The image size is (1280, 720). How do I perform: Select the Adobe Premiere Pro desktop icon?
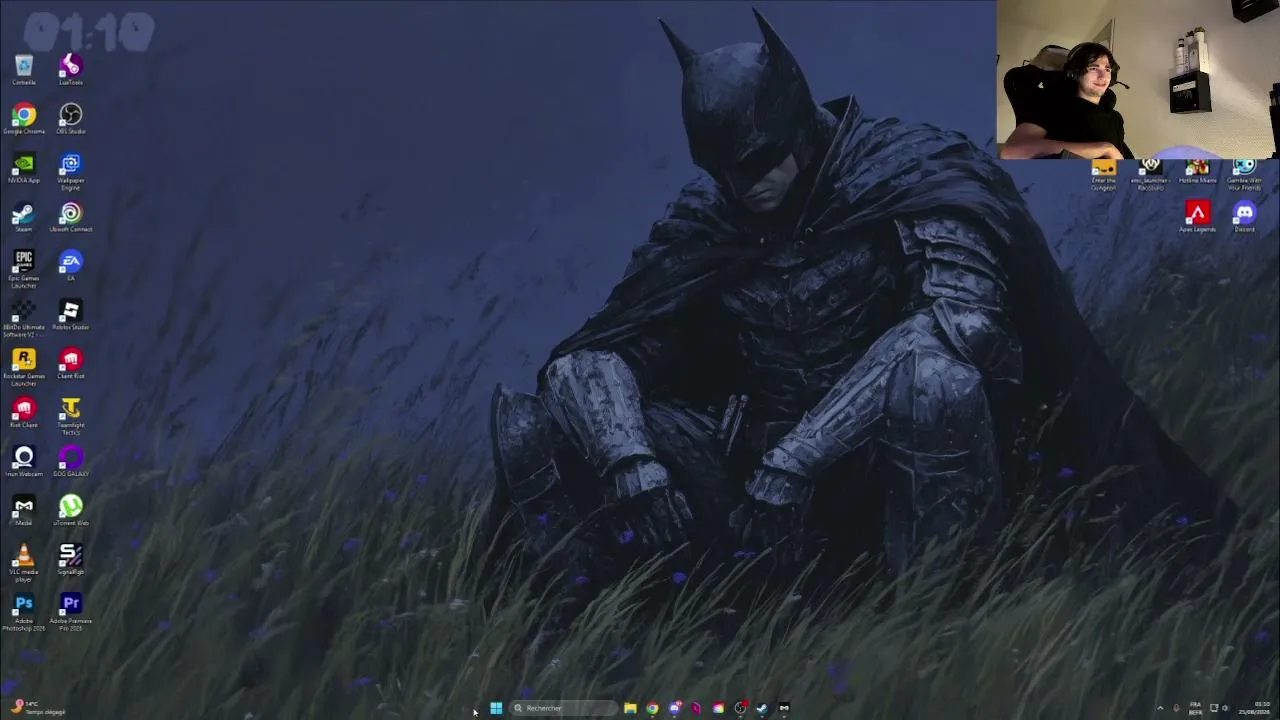pyautogui.click(x=70, y=612)
